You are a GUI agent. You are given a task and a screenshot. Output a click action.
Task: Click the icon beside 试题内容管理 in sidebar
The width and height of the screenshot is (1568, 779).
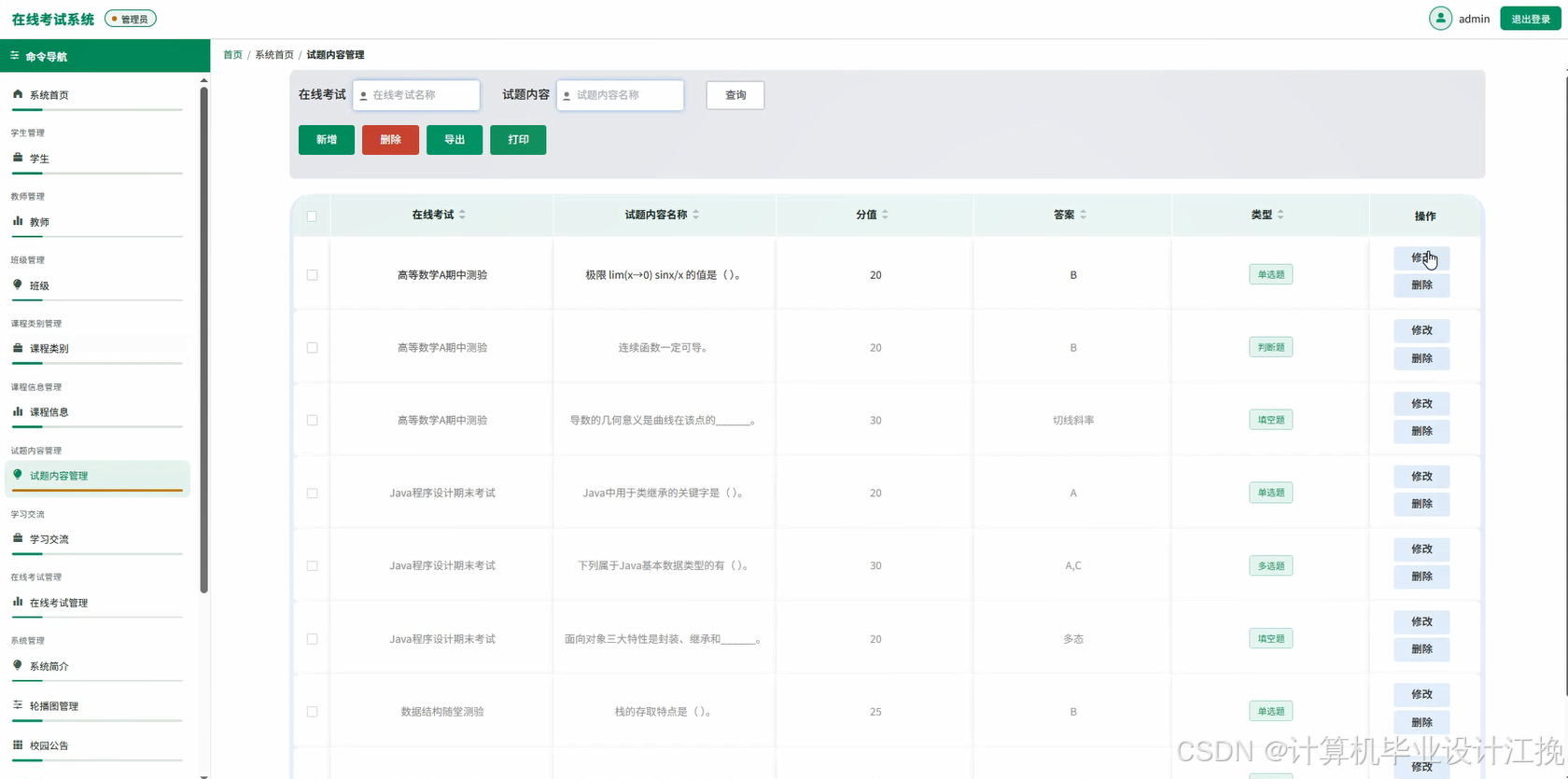[x=18, y=475]
